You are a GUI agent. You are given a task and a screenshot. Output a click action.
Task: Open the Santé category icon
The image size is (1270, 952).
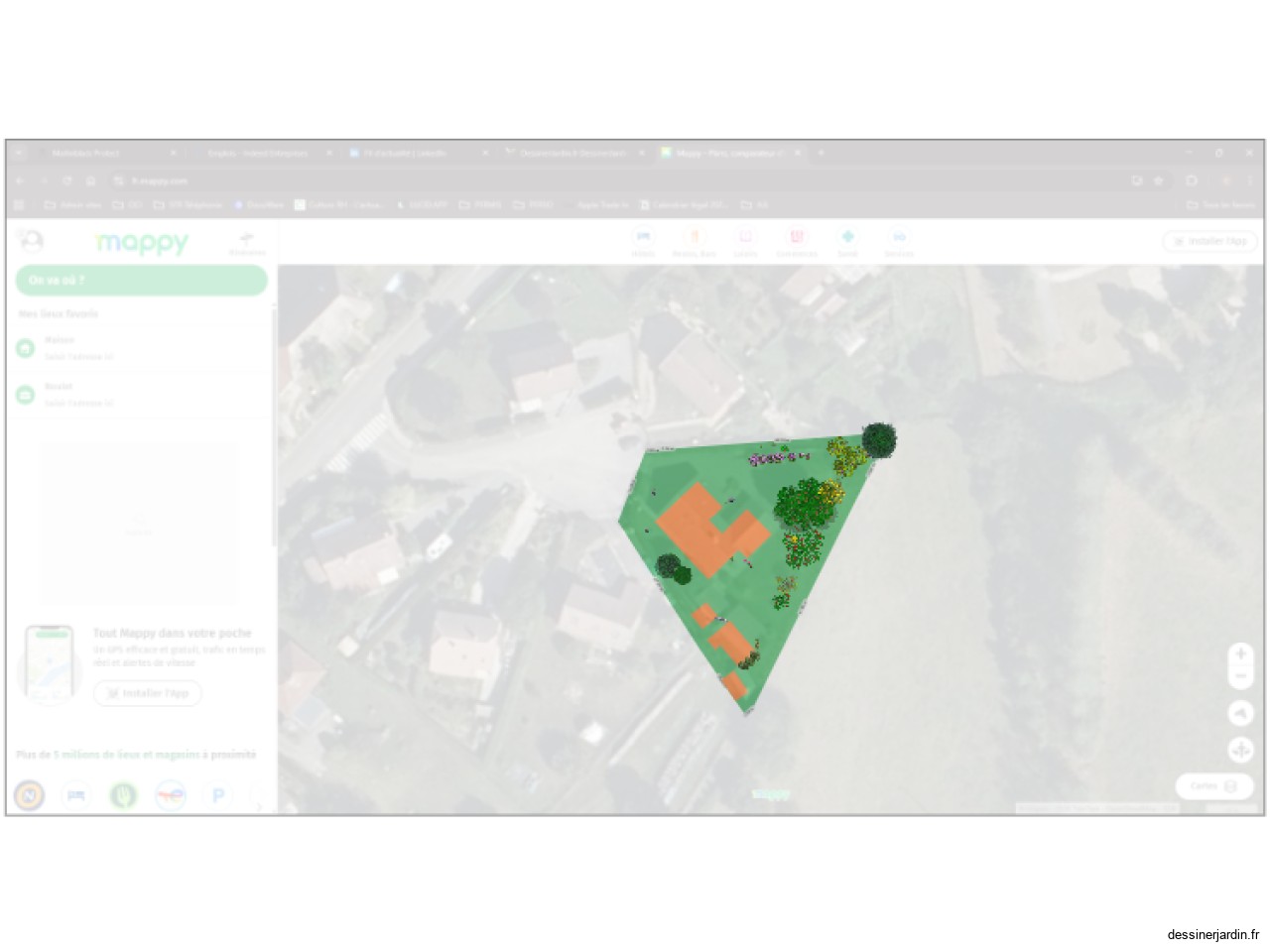[x=847, y=239]
